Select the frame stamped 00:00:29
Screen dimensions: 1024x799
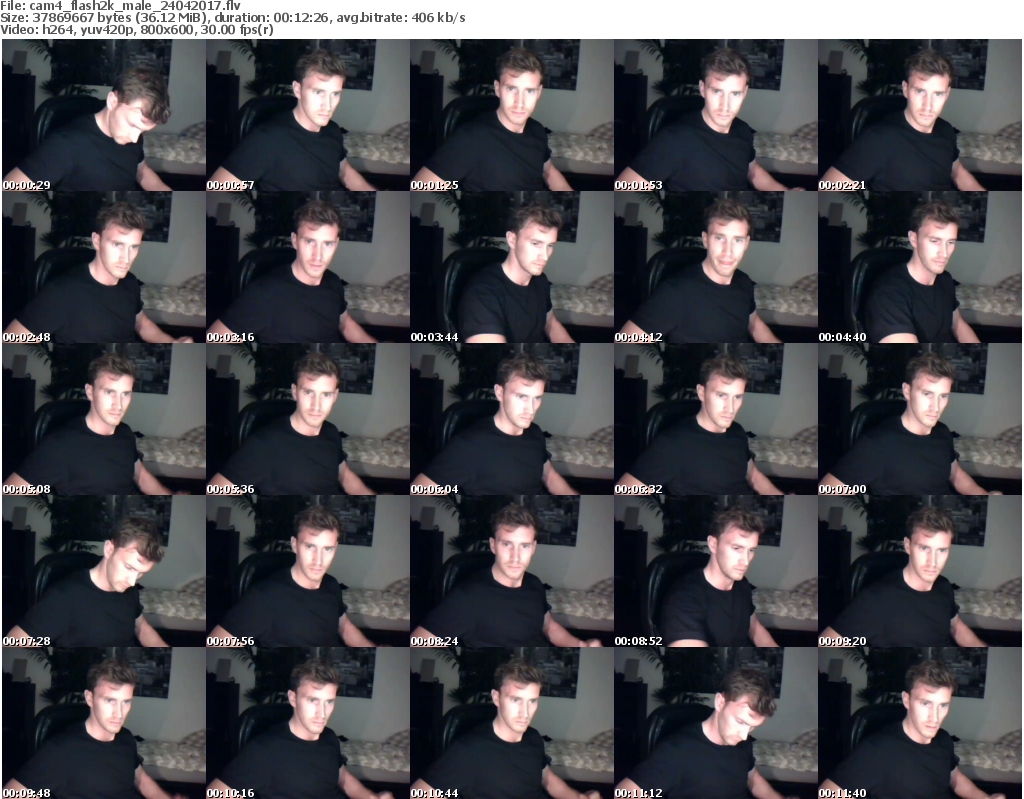[x=104, y=115]
